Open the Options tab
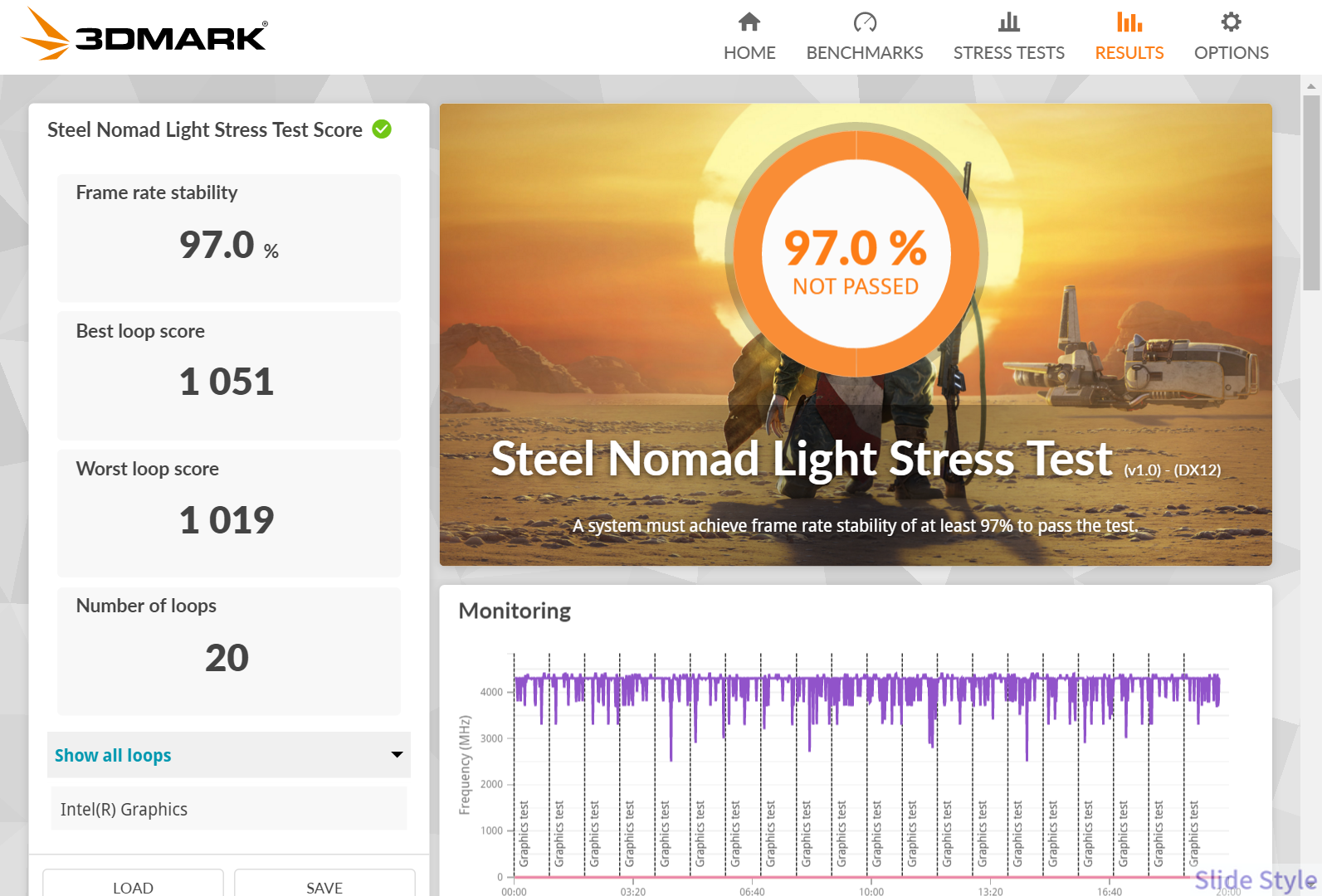Viewport: 1322px width, 896px height. (x=1232, y=37)
